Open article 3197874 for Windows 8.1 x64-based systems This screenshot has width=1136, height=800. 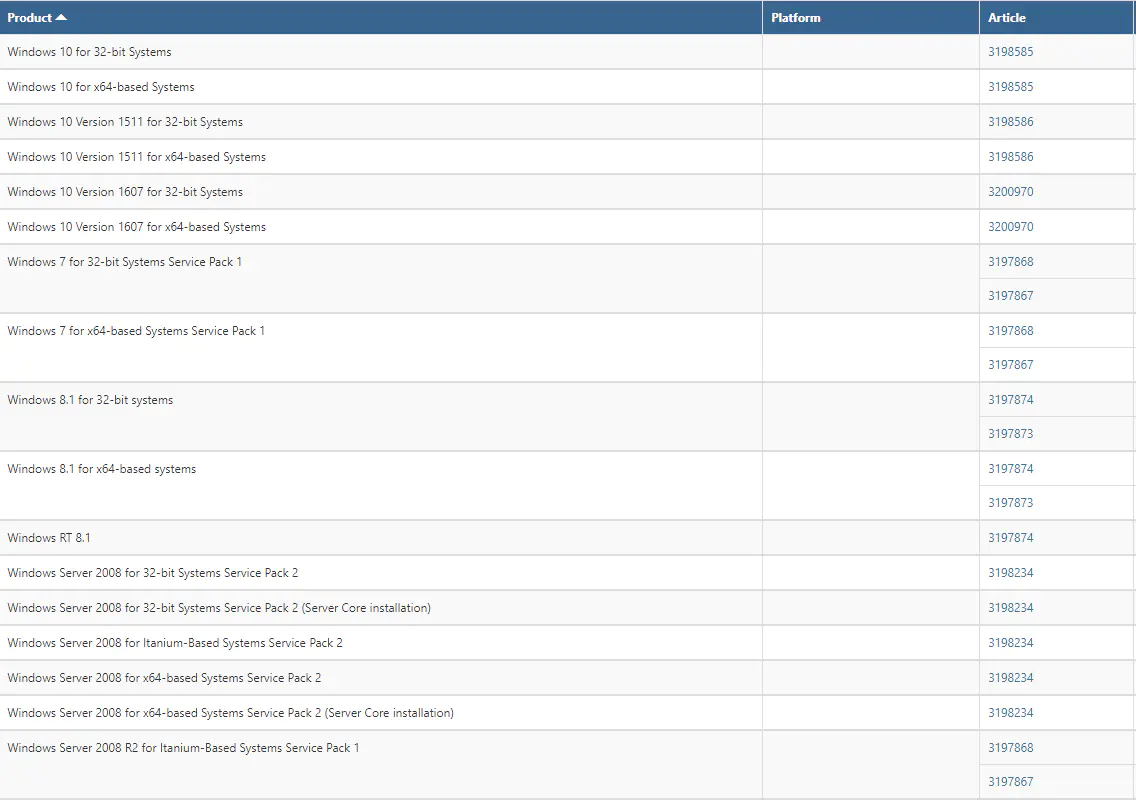click(1011, 469)
